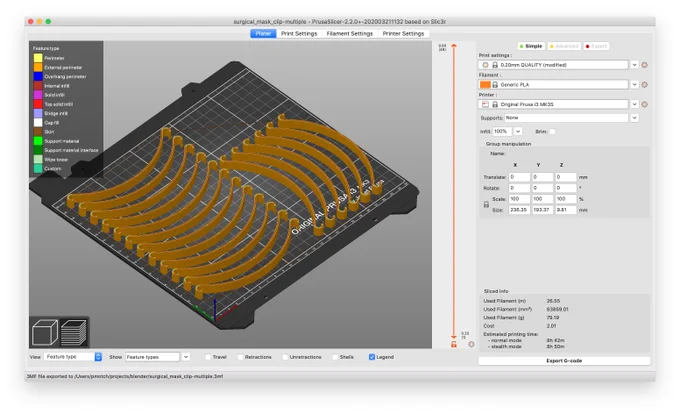
Task: Enable the Brim checkbox
Action: pos(552,131)
